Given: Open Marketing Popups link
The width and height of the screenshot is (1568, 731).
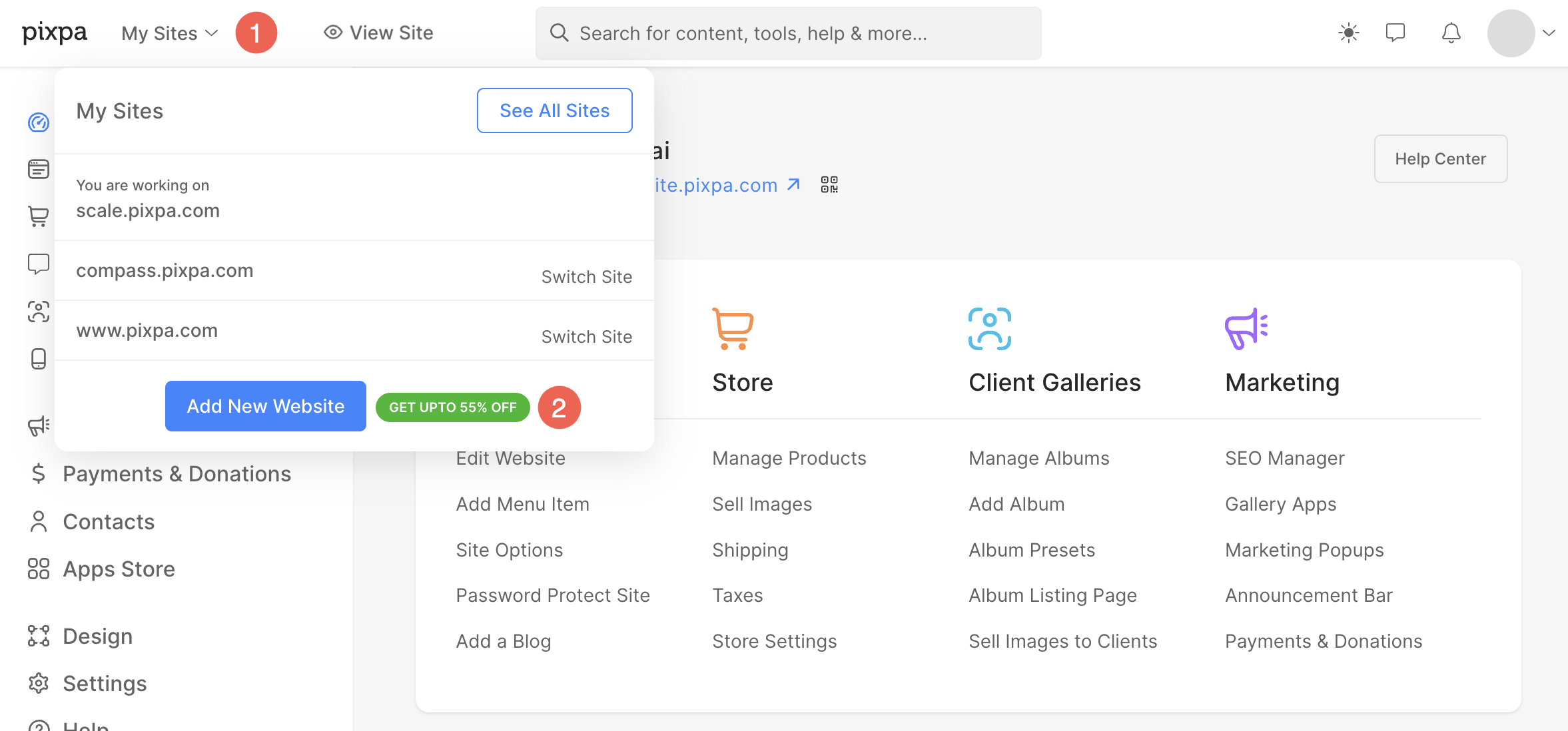Looking at the screenshot, I should click(1304, 550).
